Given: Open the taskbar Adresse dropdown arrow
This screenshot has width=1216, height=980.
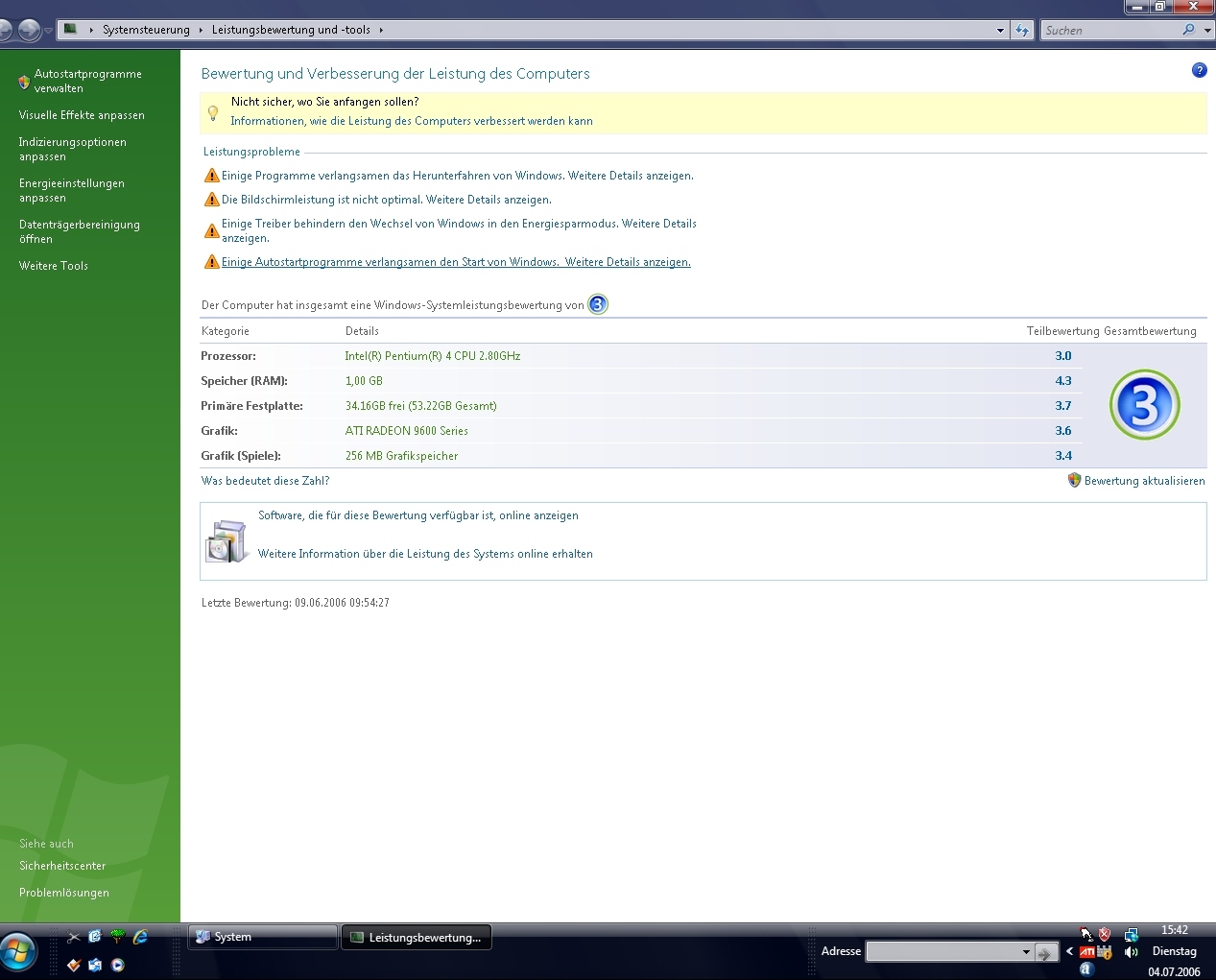Looking at the screenshot, I should pos(1026,952).
